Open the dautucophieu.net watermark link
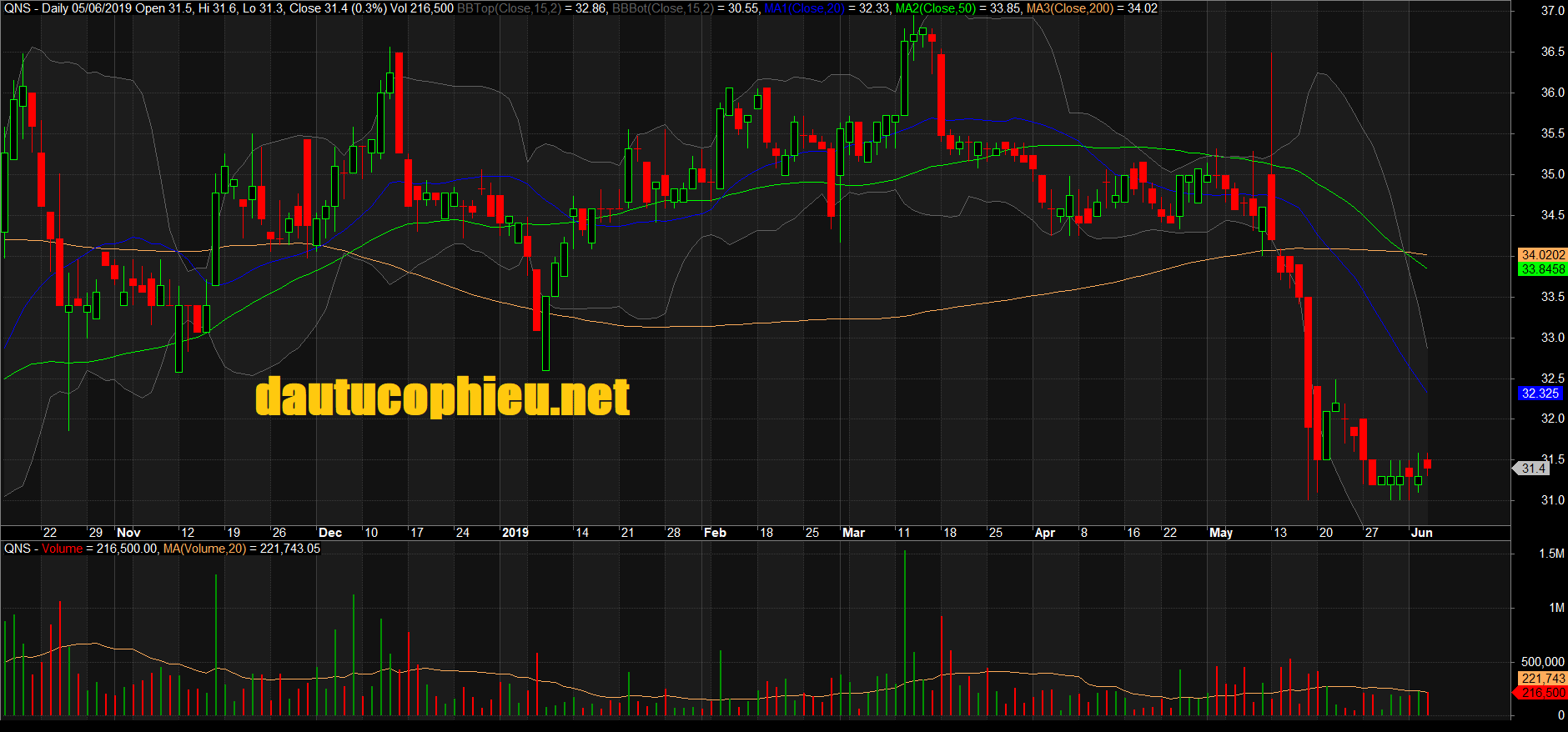1568x732 pixels. click(442, 397)
